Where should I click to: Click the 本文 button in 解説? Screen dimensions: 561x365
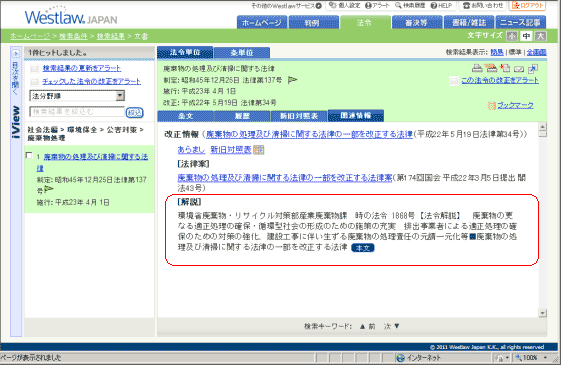click(363, 248)
